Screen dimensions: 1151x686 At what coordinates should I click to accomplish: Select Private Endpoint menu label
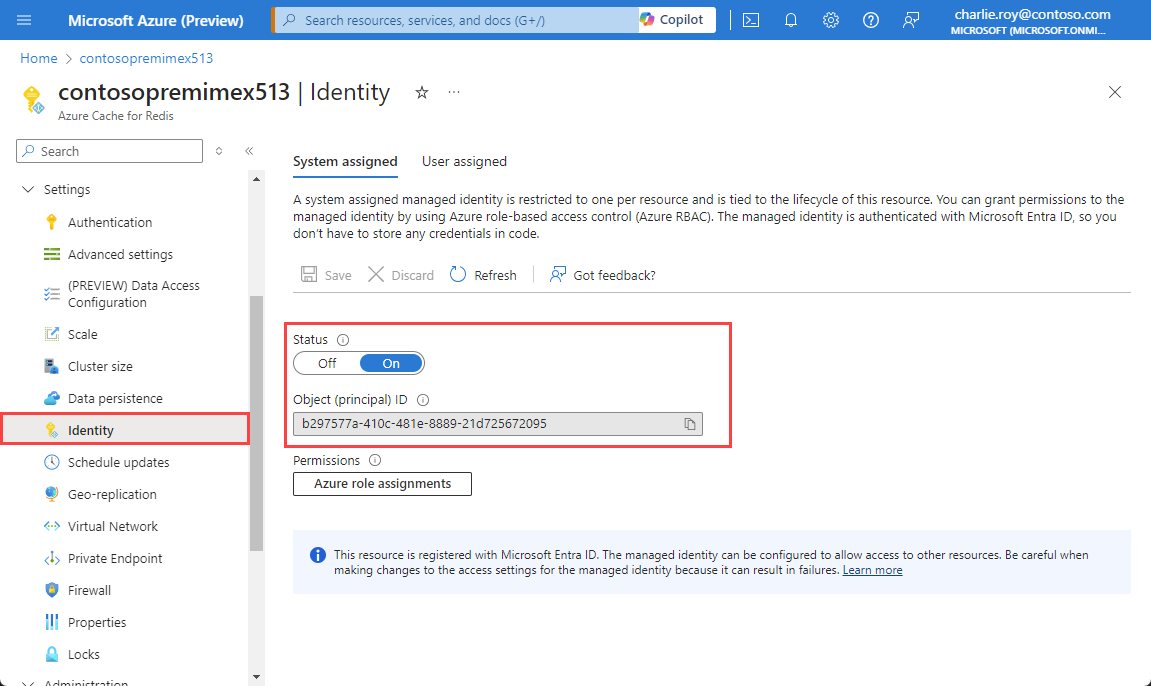coord(115,558)
